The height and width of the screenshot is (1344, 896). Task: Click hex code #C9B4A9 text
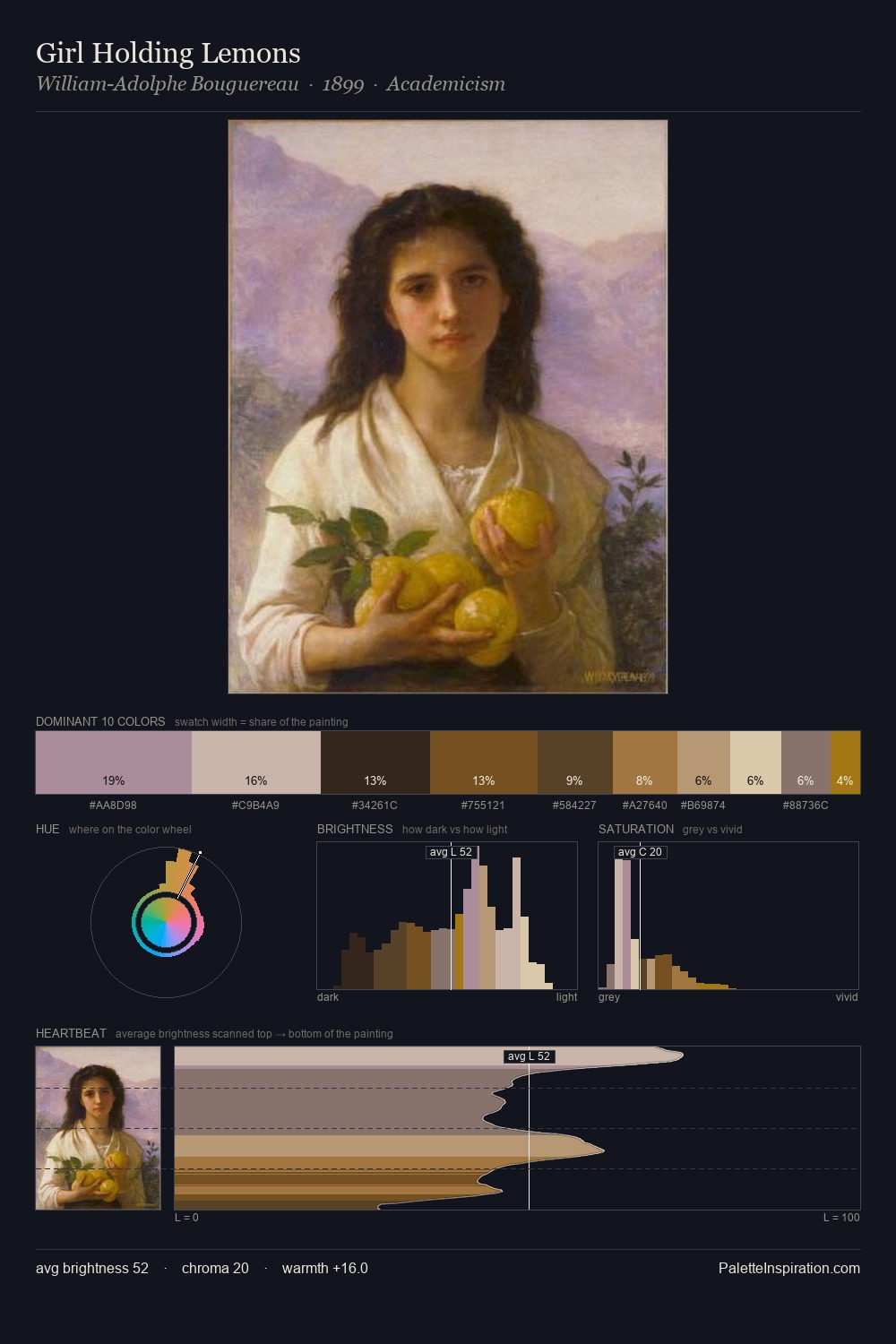click(255, 806)
